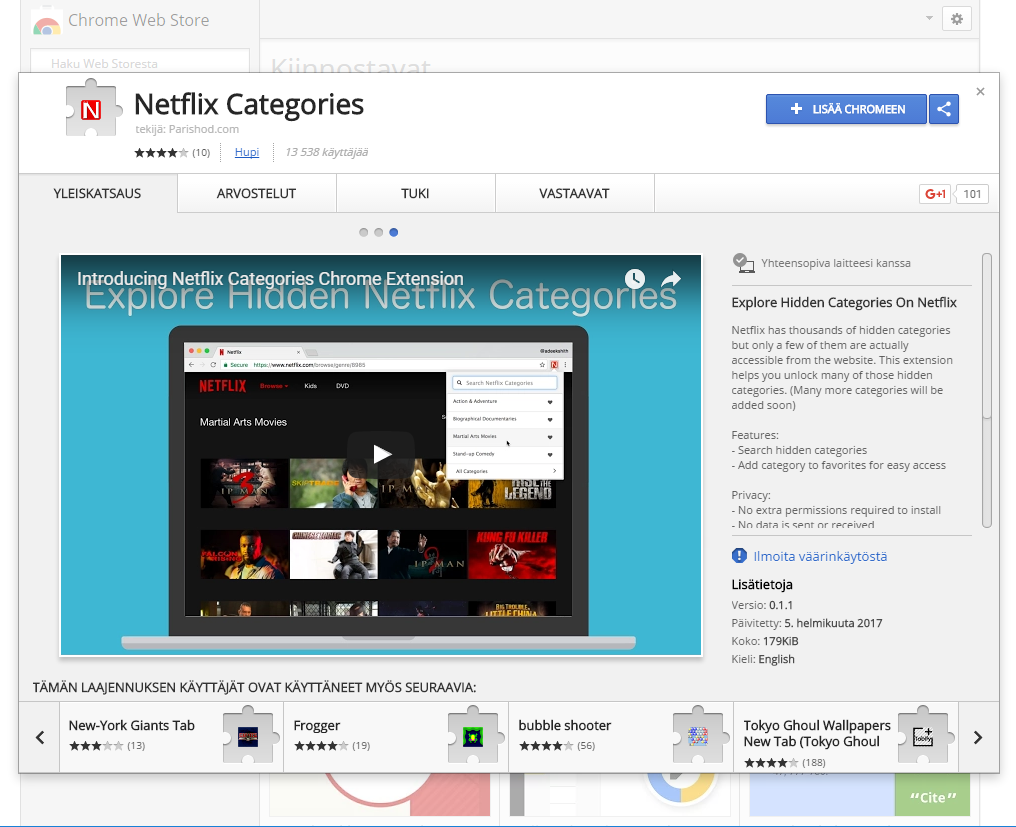Click the video share arrow icon
This screenshot has width=1016, height=827.
[x=671, y=279]
